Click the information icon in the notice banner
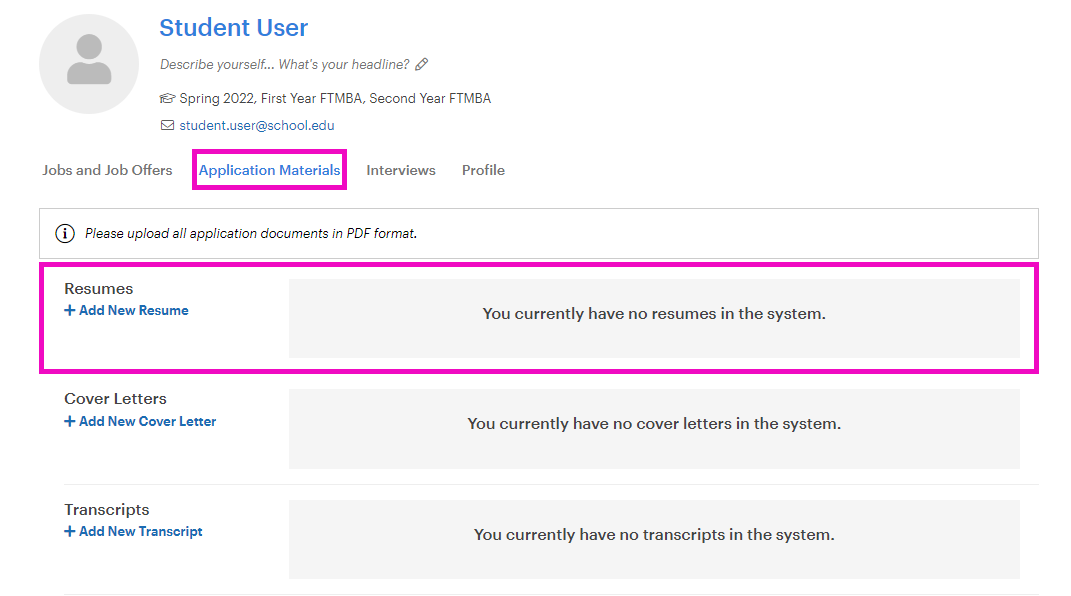This screenshot has height=596, width=1071. coord(65,232)
